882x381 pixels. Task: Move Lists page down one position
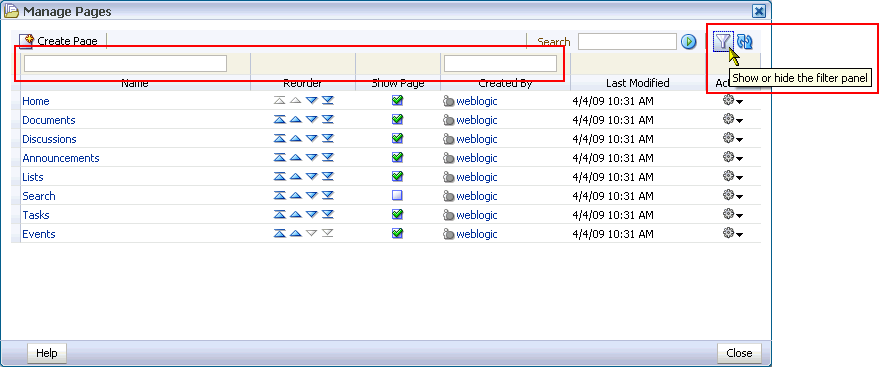click(312, 176)
